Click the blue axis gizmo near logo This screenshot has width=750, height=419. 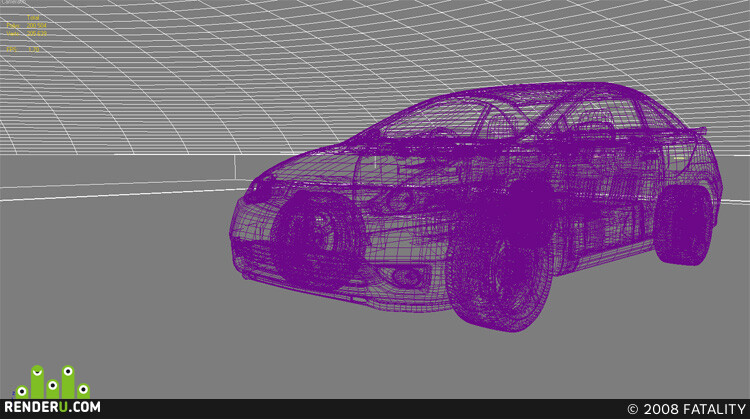coord(13,395)
